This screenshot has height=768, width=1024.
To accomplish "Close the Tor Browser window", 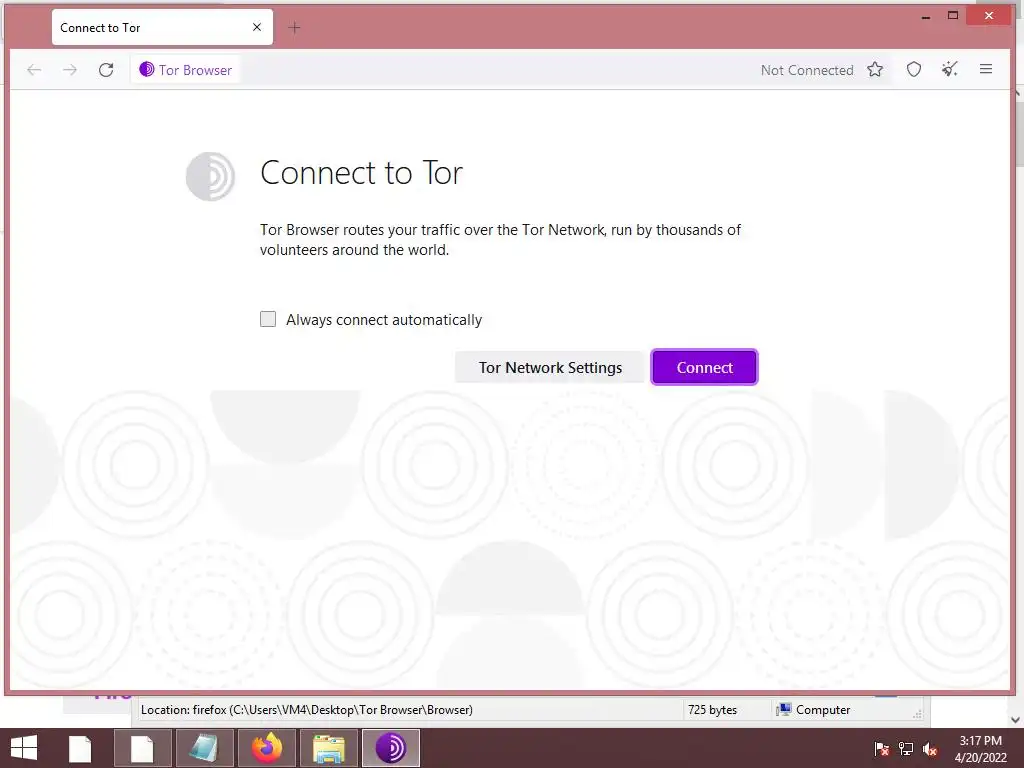I will pos(989,16).
